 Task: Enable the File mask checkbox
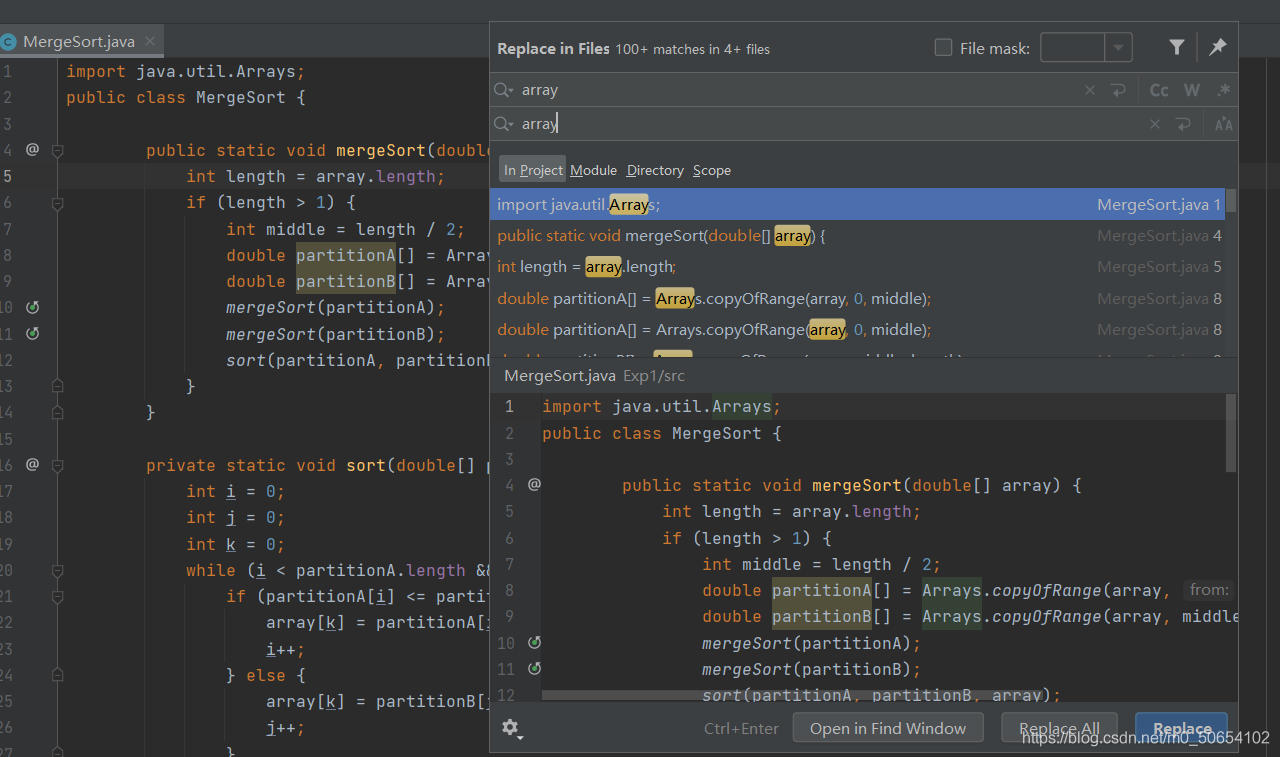pos(943,47)
